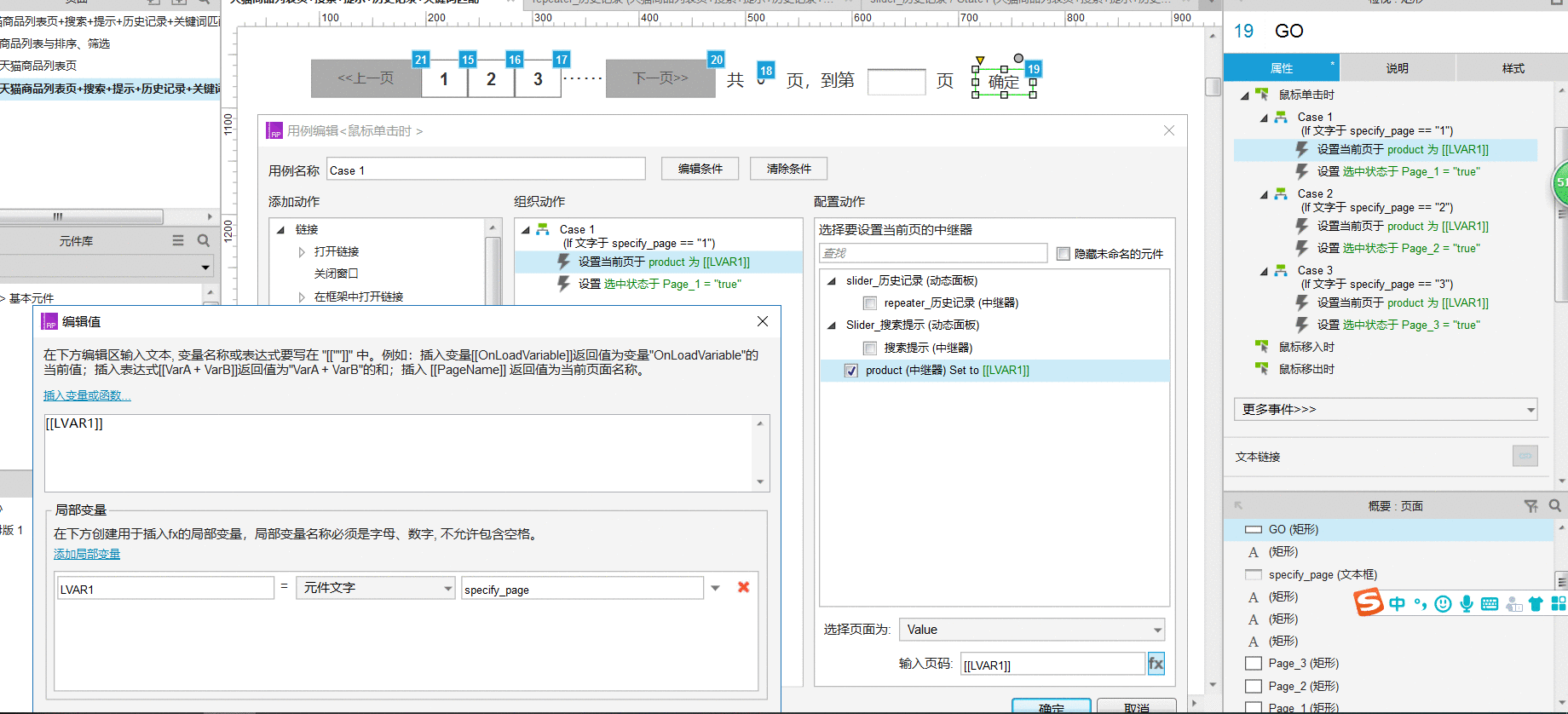
Task: Delete the LVAR1 local variable with red X
Action: tap(743, 587)
